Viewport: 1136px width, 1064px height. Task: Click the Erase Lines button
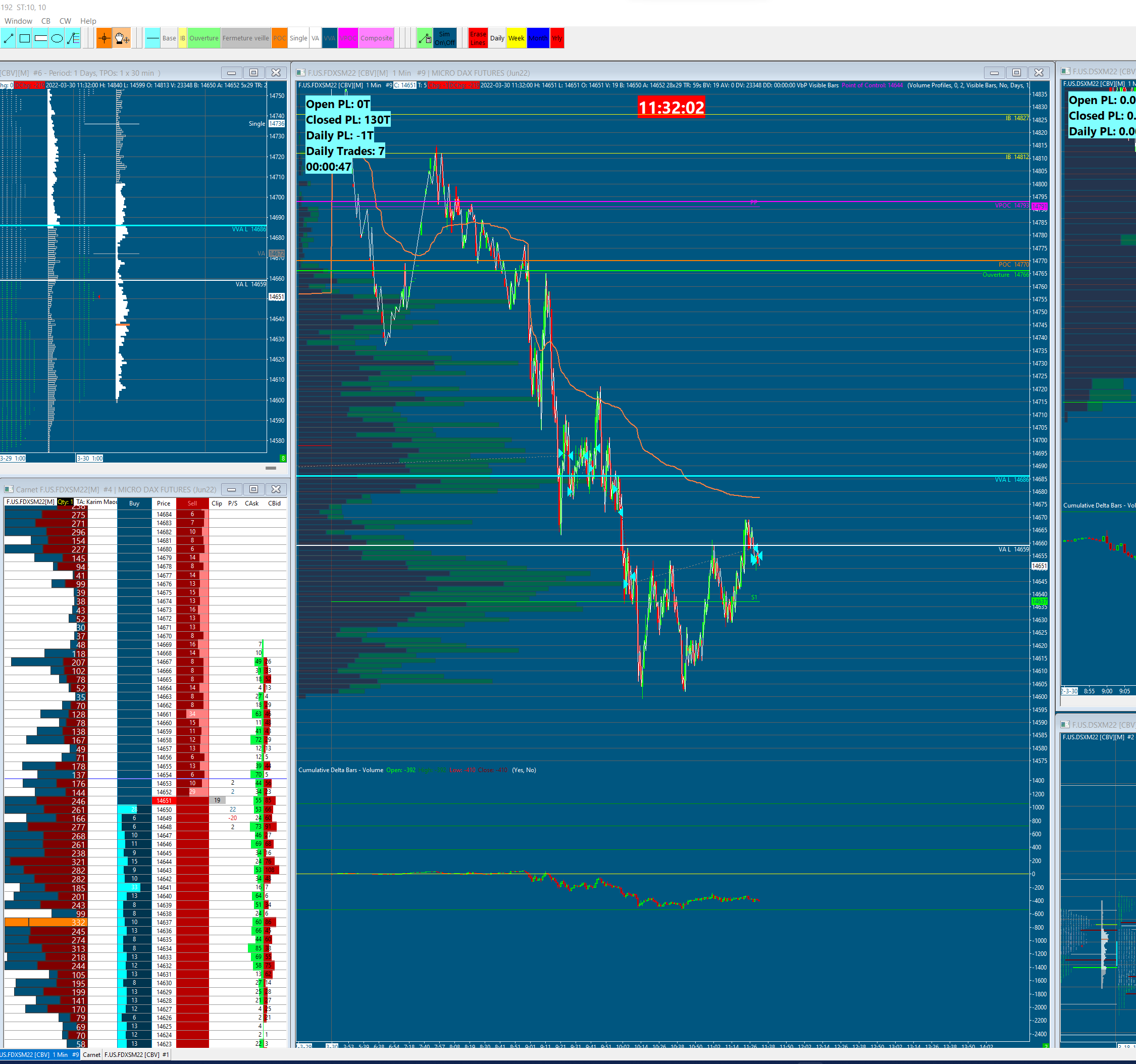pyautogui.click(x=478, y=38)
